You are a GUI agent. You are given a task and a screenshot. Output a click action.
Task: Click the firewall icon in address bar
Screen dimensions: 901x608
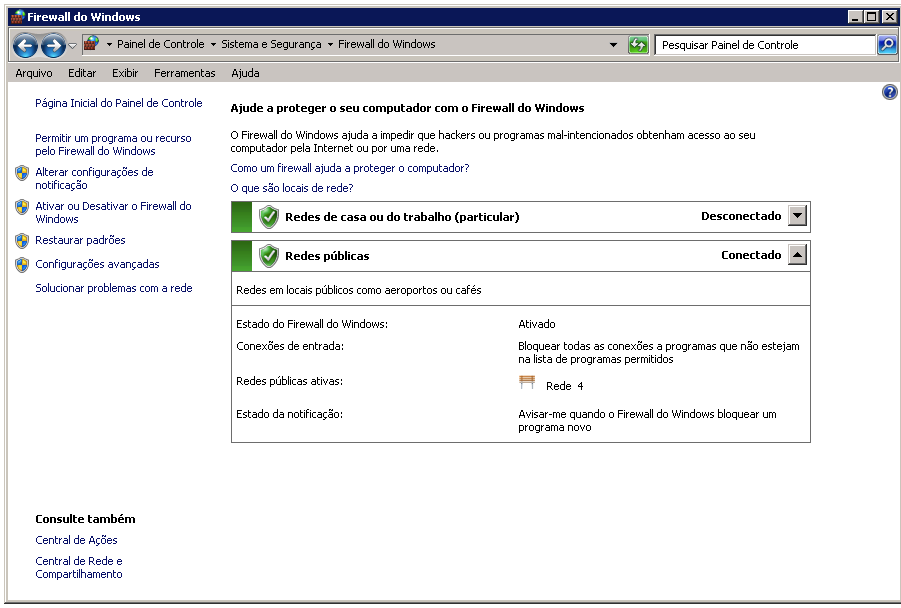click(91, 44)
